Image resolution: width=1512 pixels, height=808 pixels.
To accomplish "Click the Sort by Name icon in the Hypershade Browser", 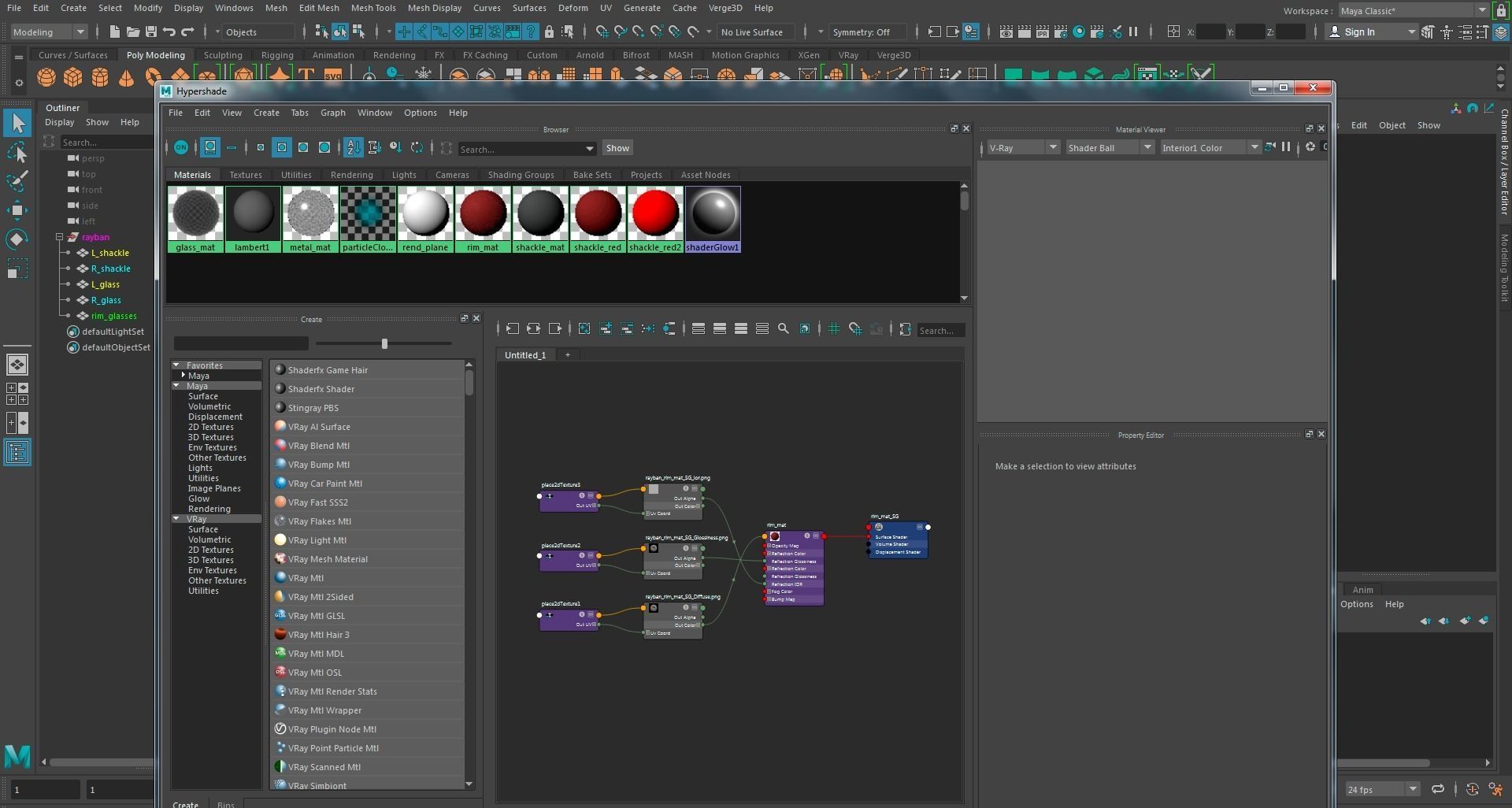I will (x=354, y=147).
